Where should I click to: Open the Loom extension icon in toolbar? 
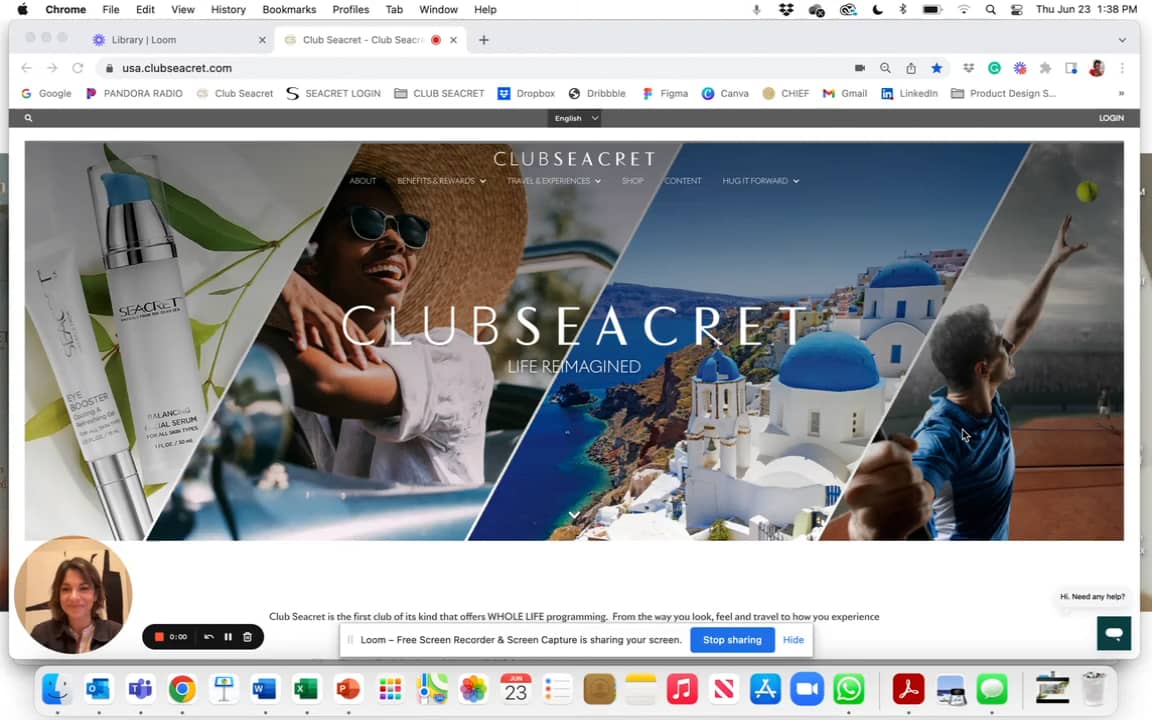point(1020,68)
